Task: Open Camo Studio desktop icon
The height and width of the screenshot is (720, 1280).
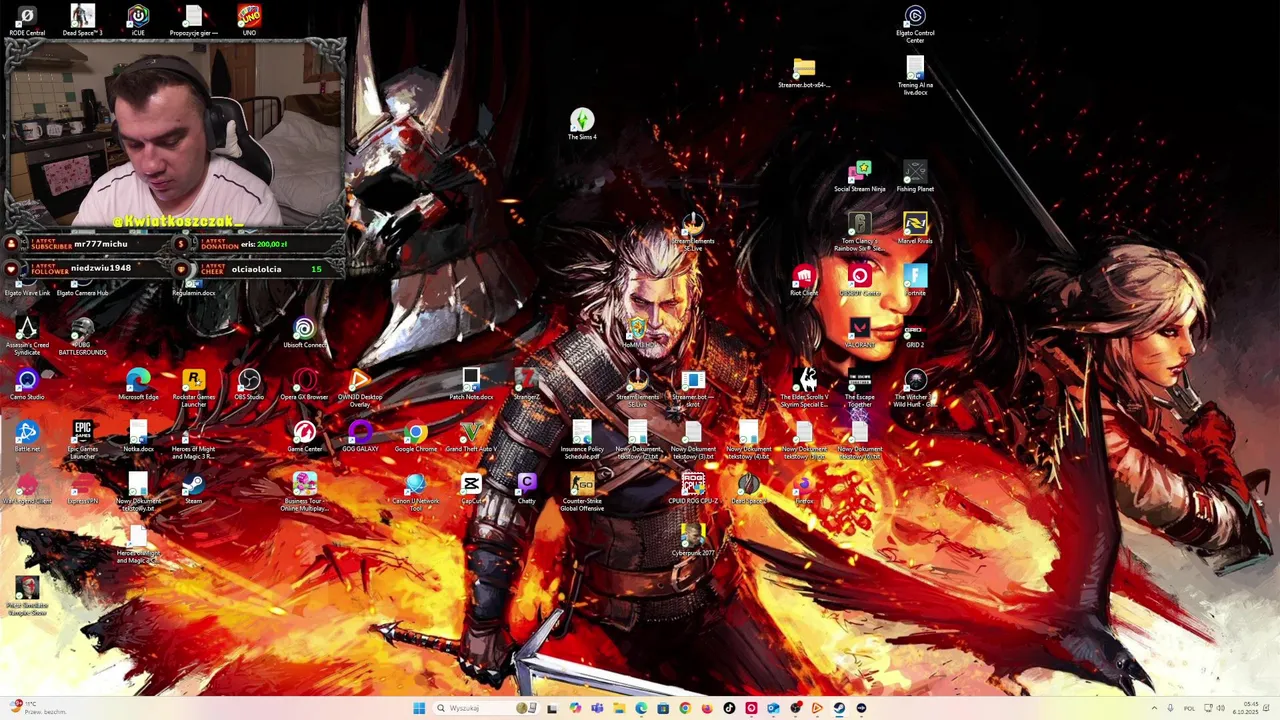Action: tap(27, 385)
